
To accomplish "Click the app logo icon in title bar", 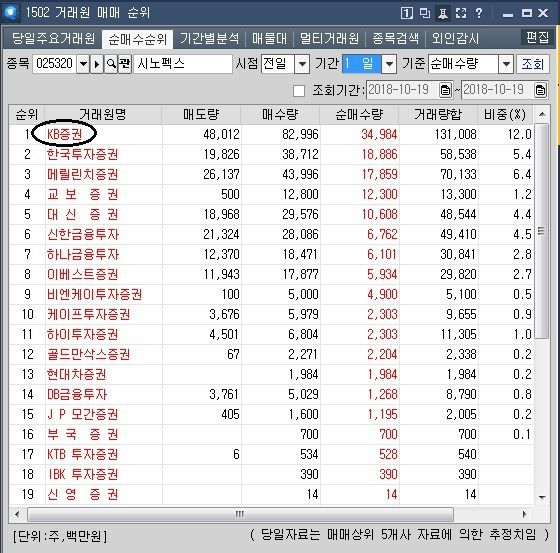I will pos(11,13).
